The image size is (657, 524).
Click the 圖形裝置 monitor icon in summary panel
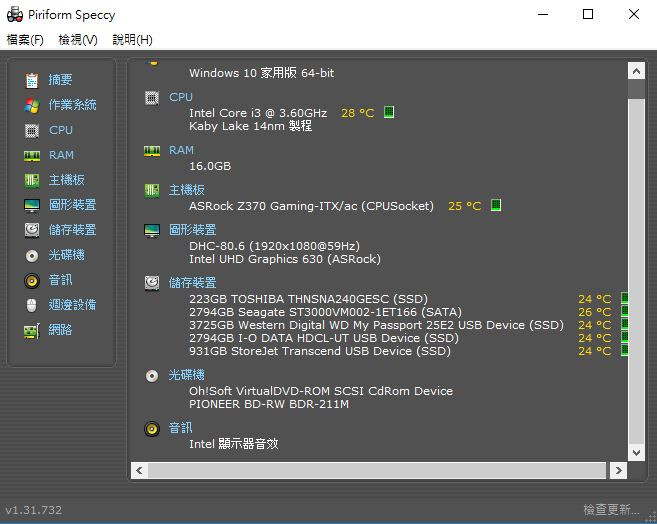click(152, 230)
